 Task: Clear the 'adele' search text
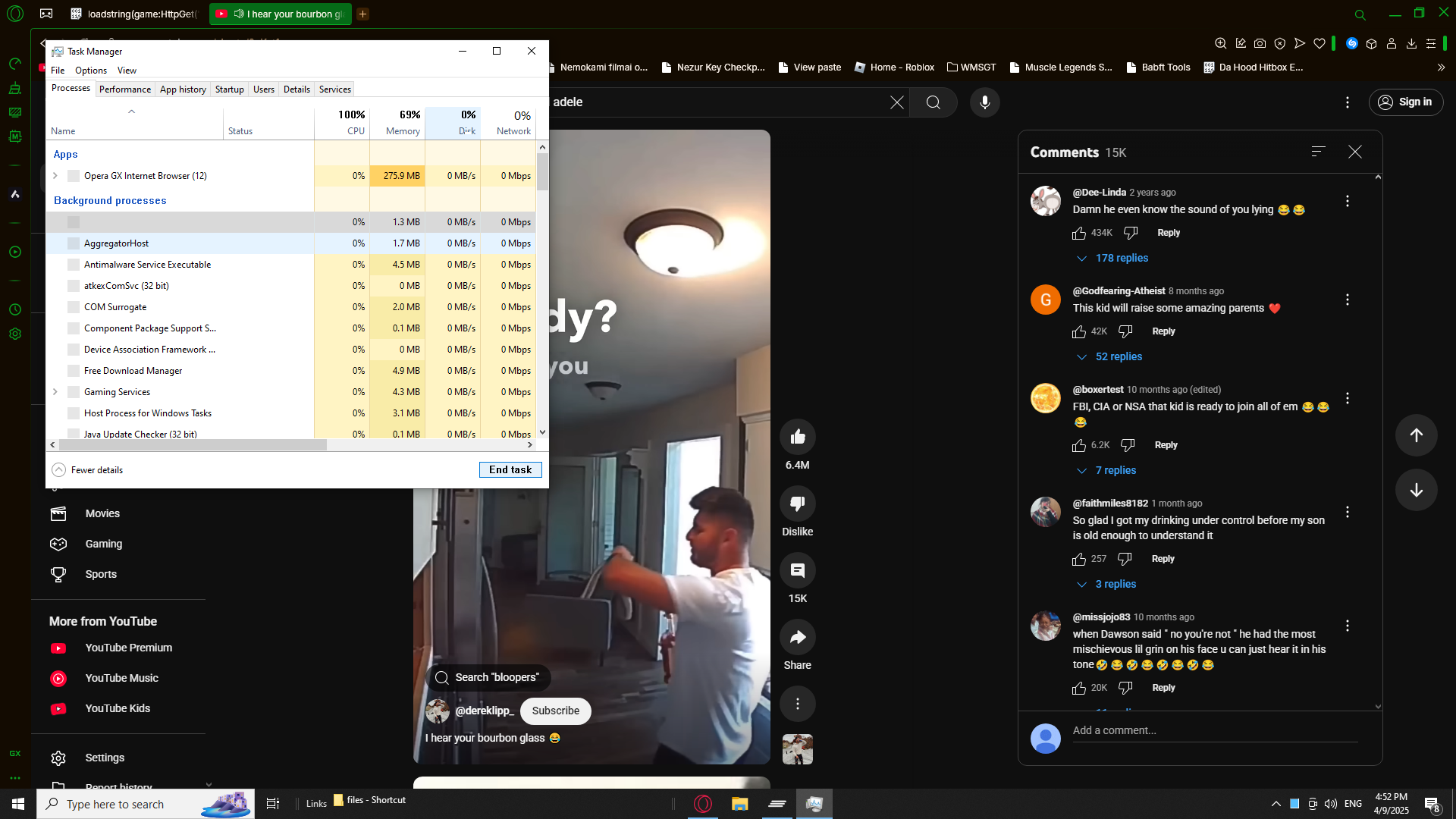coord(896,102)
